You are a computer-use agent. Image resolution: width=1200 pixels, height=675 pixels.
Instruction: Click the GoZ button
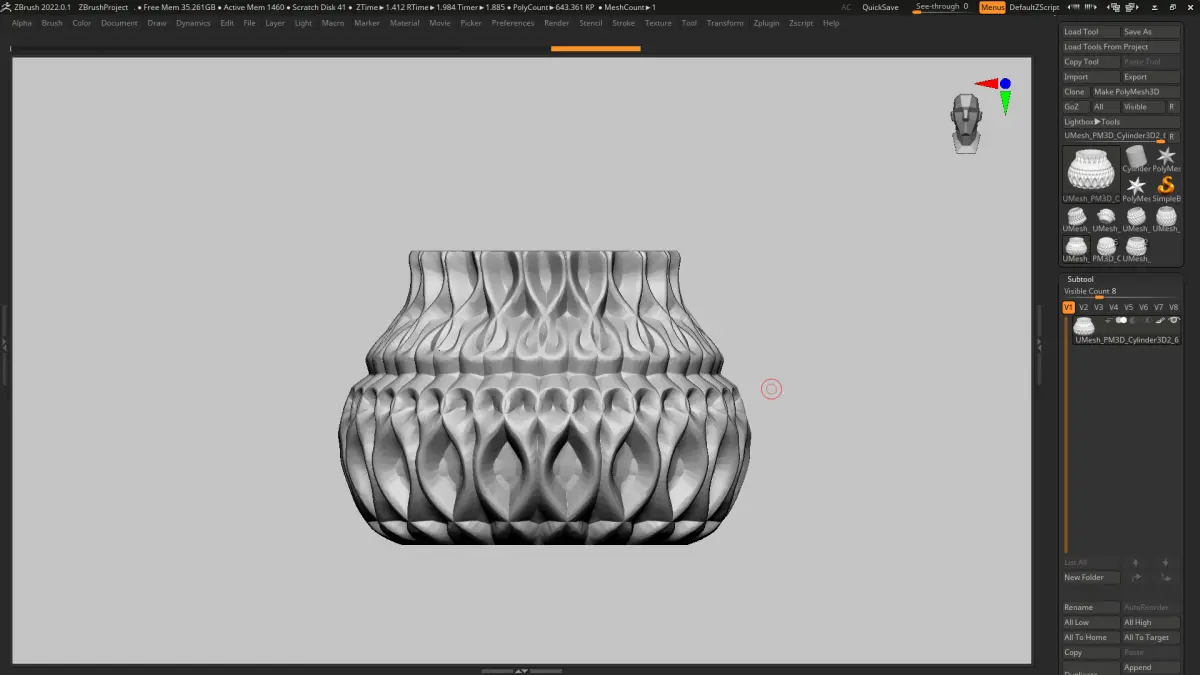click(x=1075, y=107)
